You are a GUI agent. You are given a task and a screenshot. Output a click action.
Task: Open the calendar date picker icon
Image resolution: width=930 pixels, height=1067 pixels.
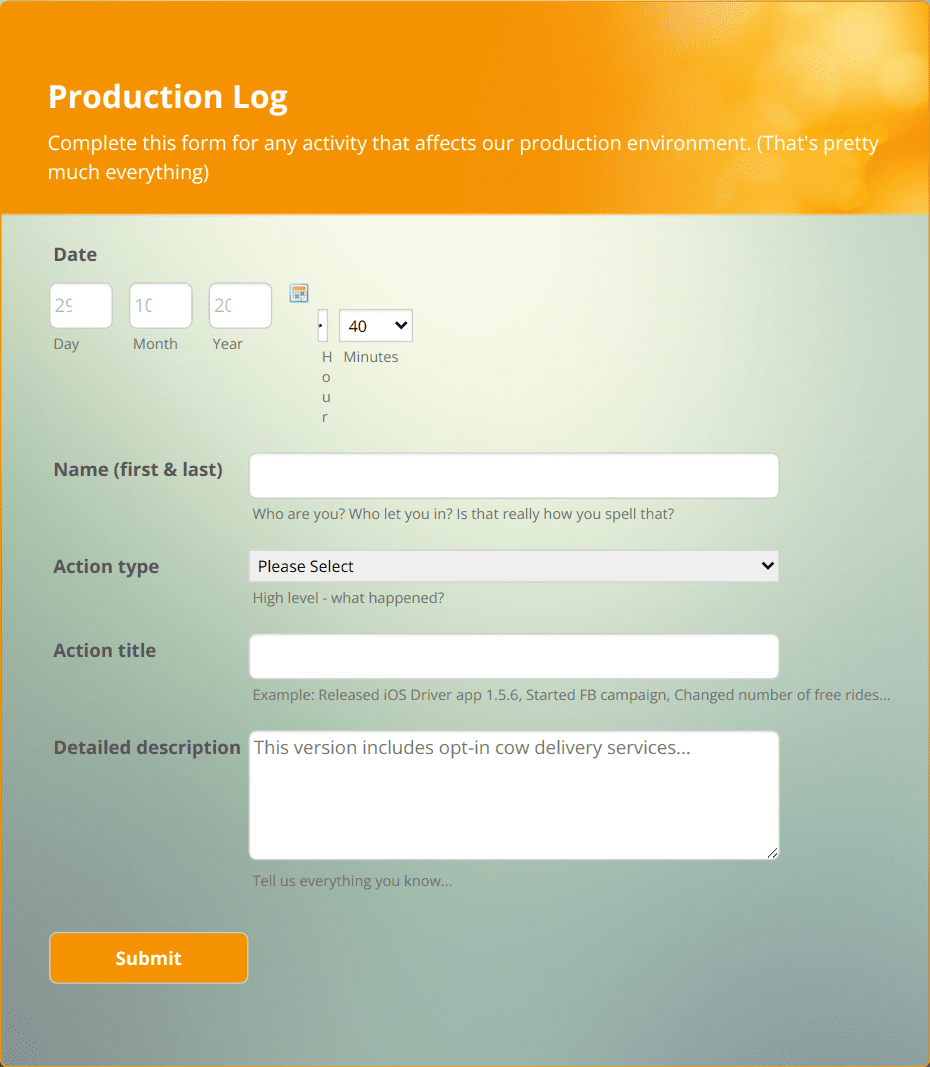[298, 293]
